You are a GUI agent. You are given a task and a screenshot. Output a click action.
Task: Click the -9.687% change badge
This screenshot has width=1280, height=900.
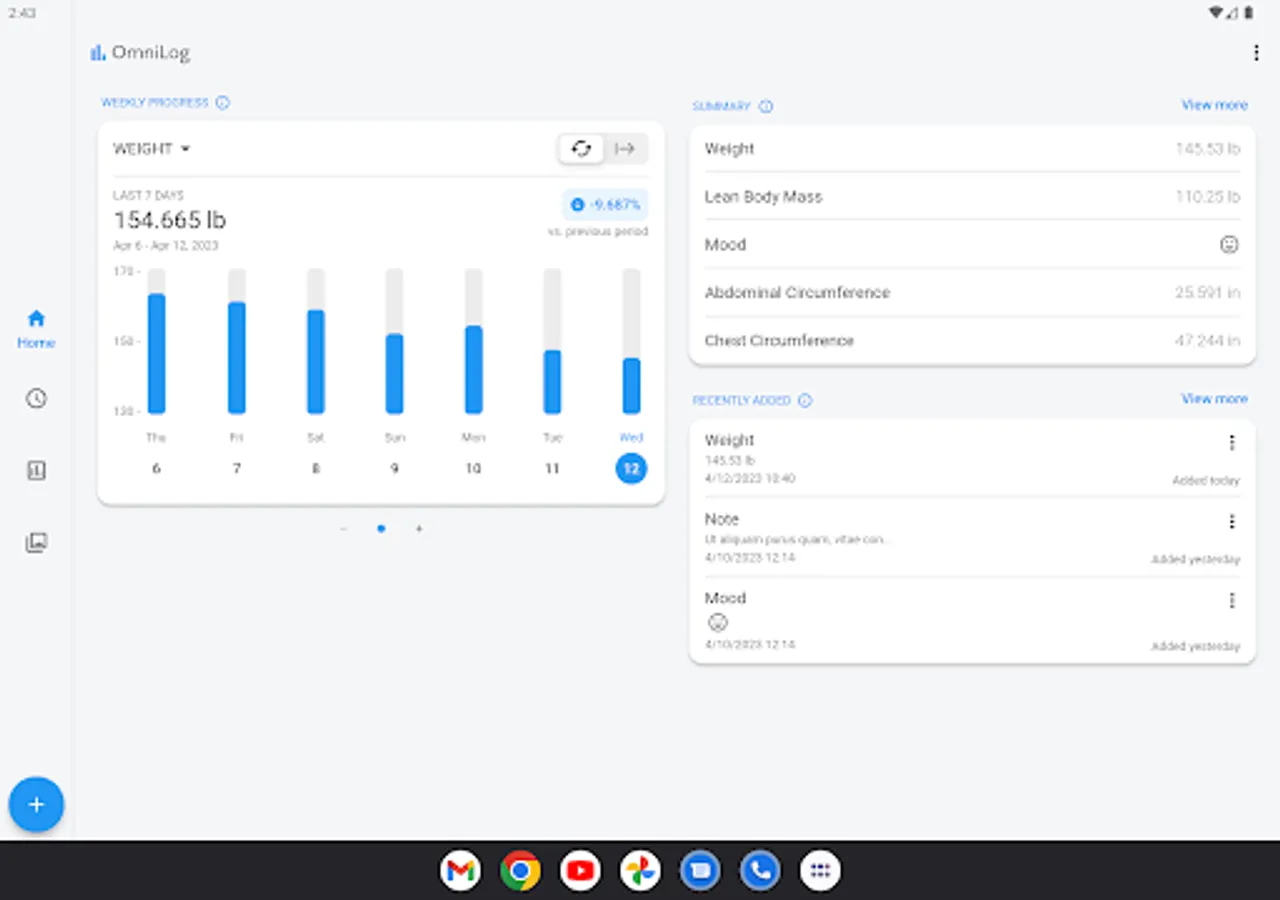click(605, 205)
